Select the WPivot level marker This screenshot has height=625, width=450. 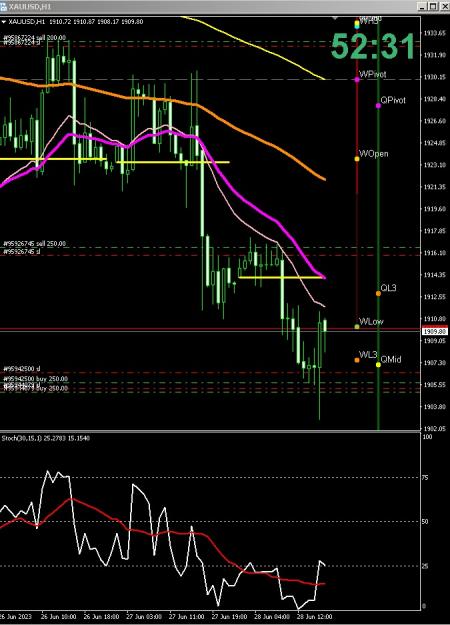pos(357,80)
